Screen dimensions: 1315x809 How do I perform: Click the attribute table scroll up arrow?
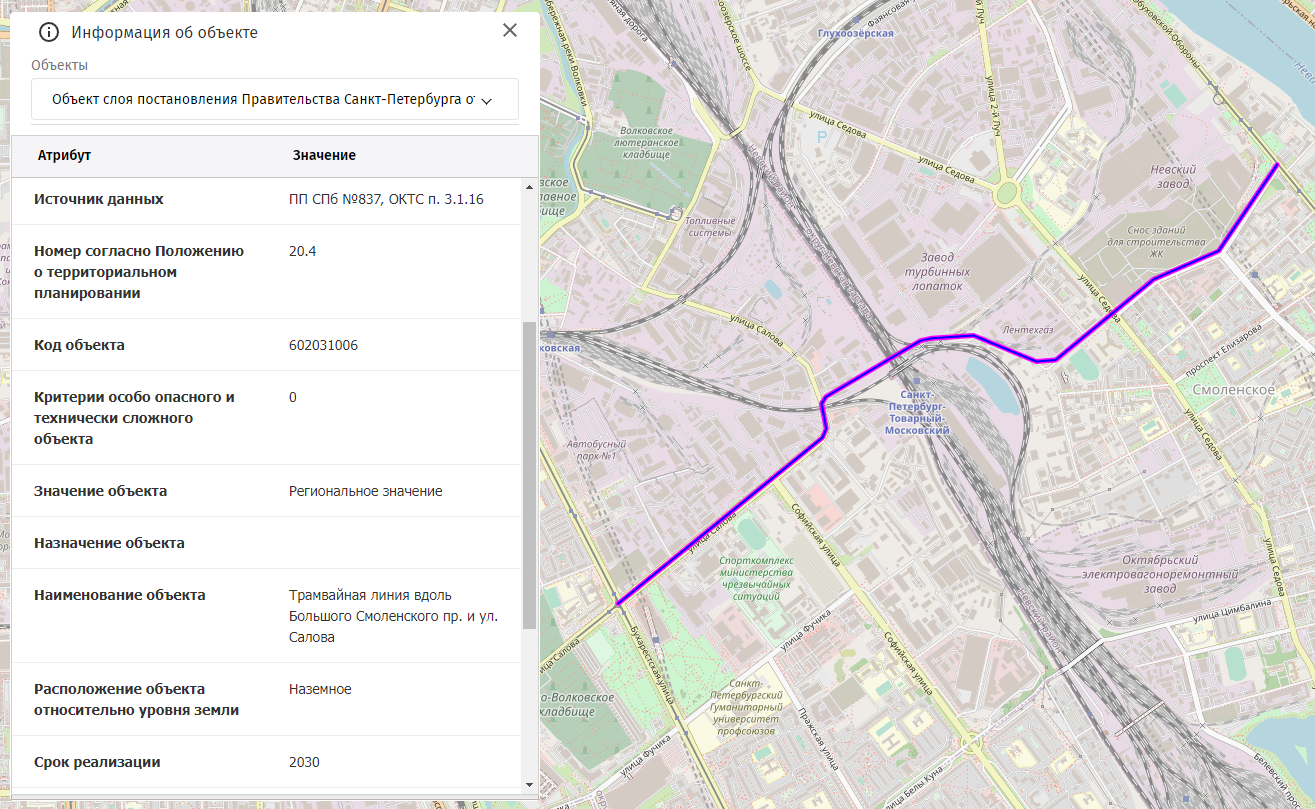pos(529,187)
